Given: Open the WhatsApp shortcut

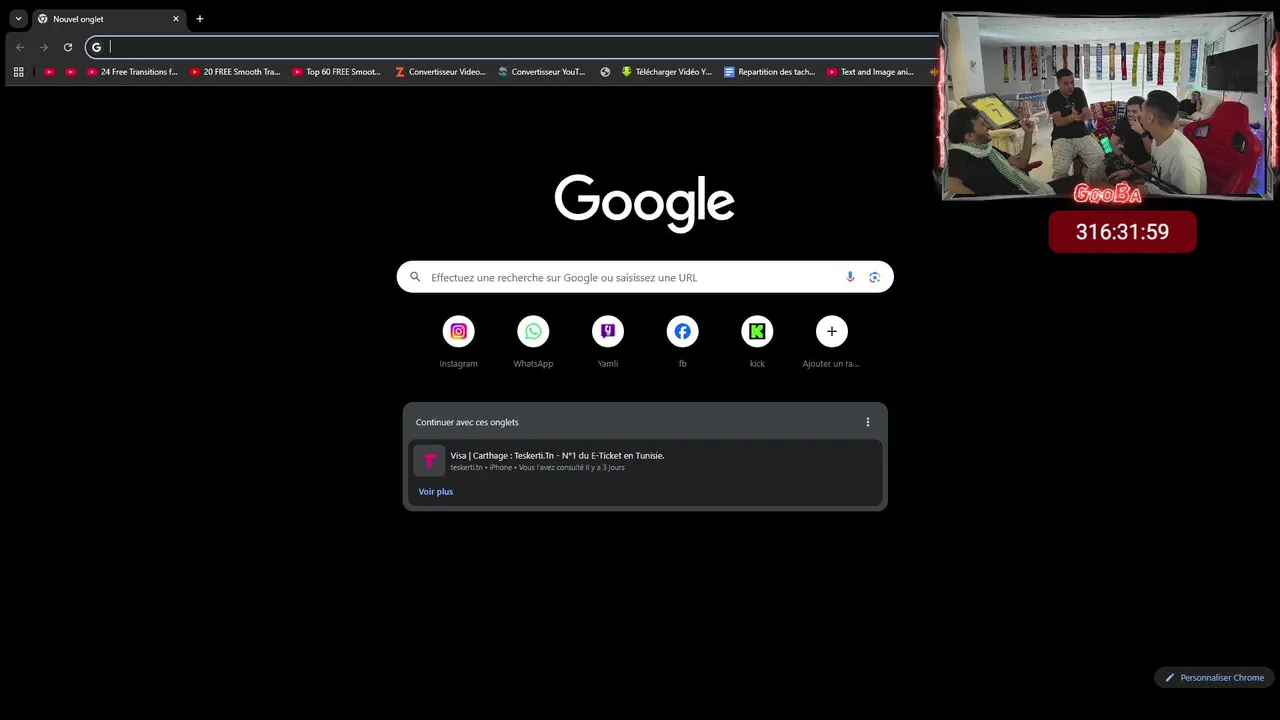Looking at the screenshot, I should (x=533, y=342).
